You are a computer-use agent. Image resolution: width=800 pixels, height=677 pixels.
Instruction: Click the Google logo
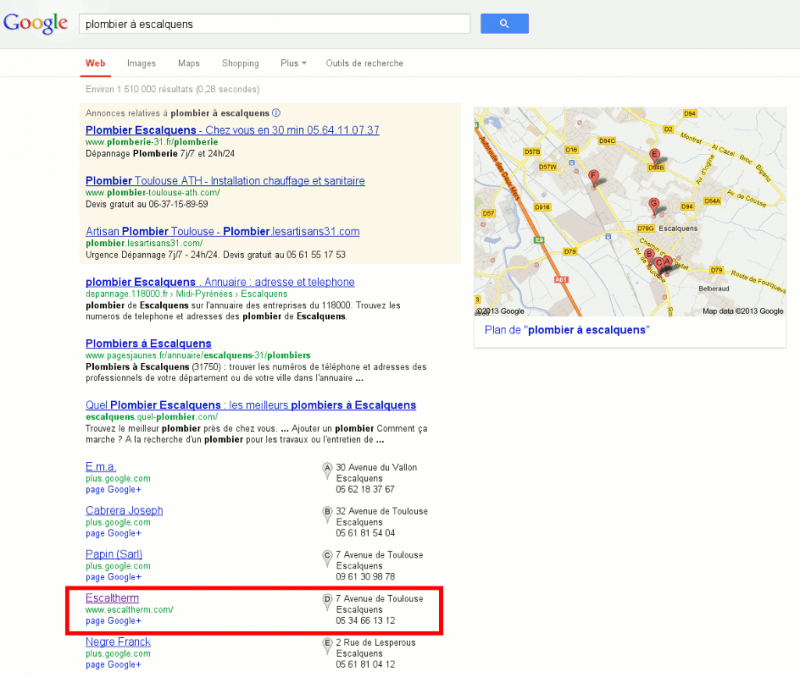35,23
